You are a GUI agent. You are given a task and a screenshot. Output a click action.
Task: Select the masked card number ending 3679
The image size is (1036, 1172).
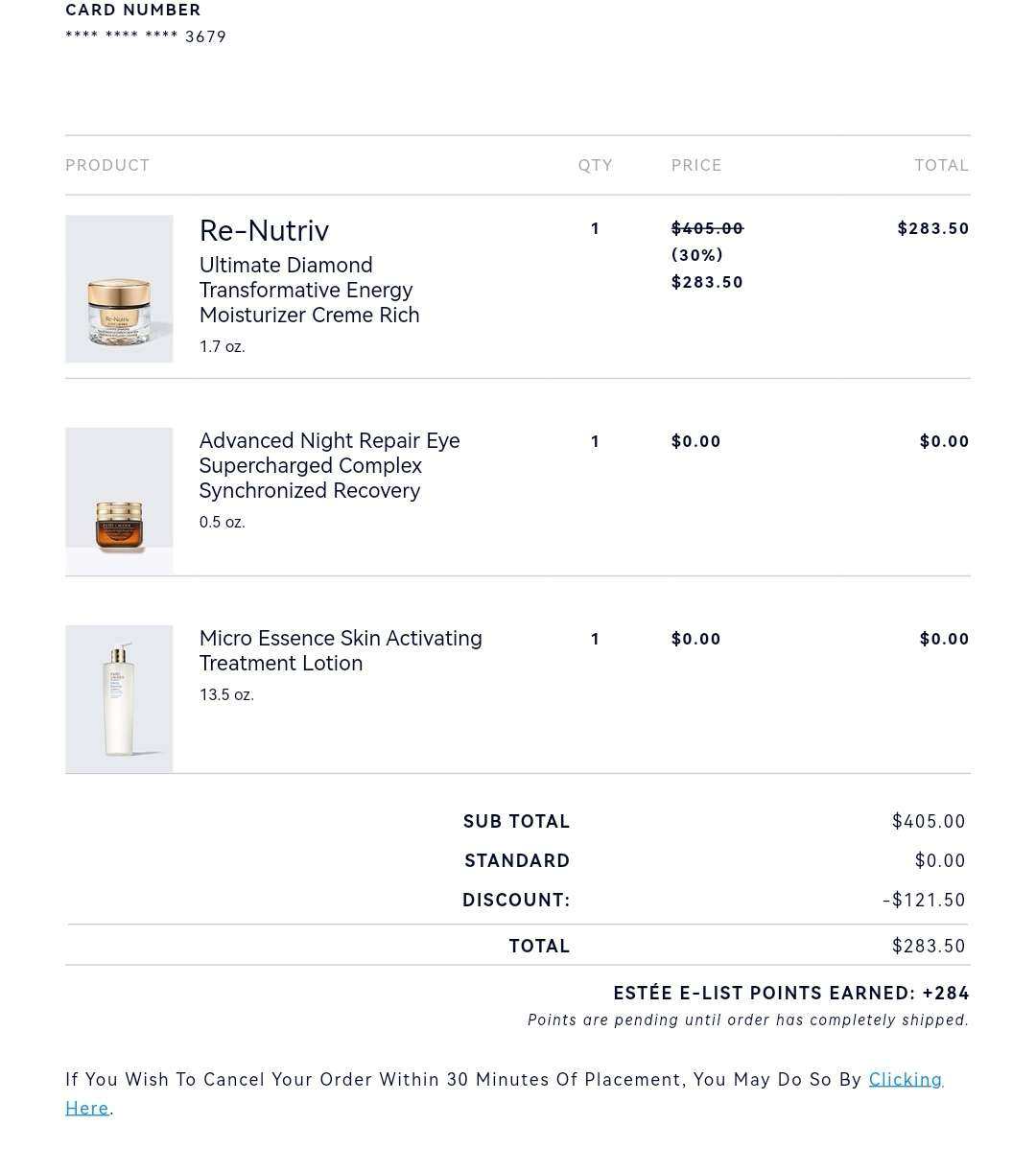[x=146, y=37]
